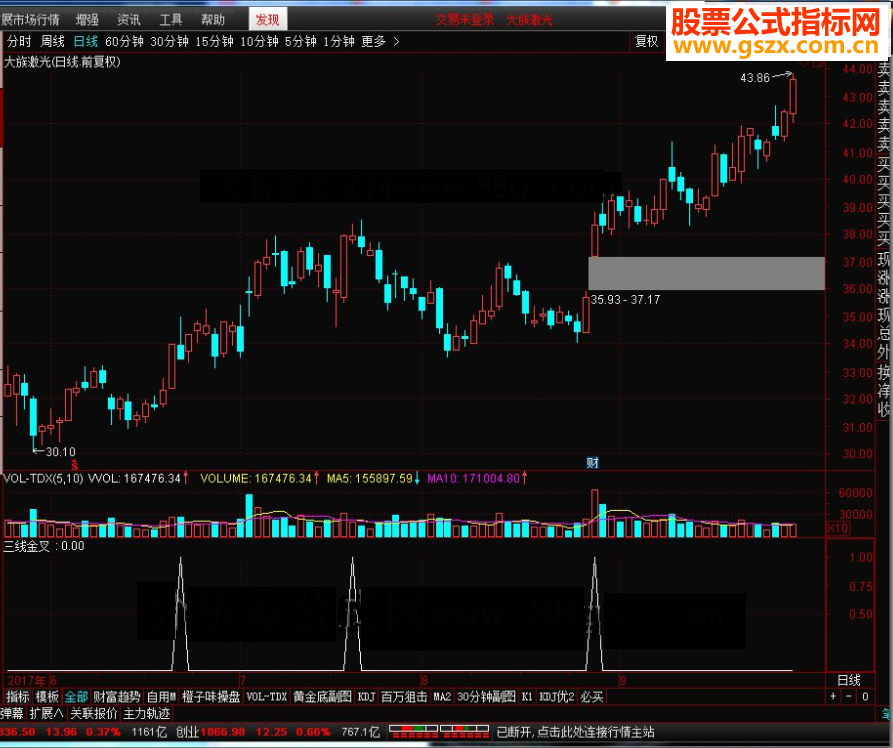Apply the VOL-TDX indicator from bottom bar
Viewport: 893px width, 748px height.
pos(267,697)
